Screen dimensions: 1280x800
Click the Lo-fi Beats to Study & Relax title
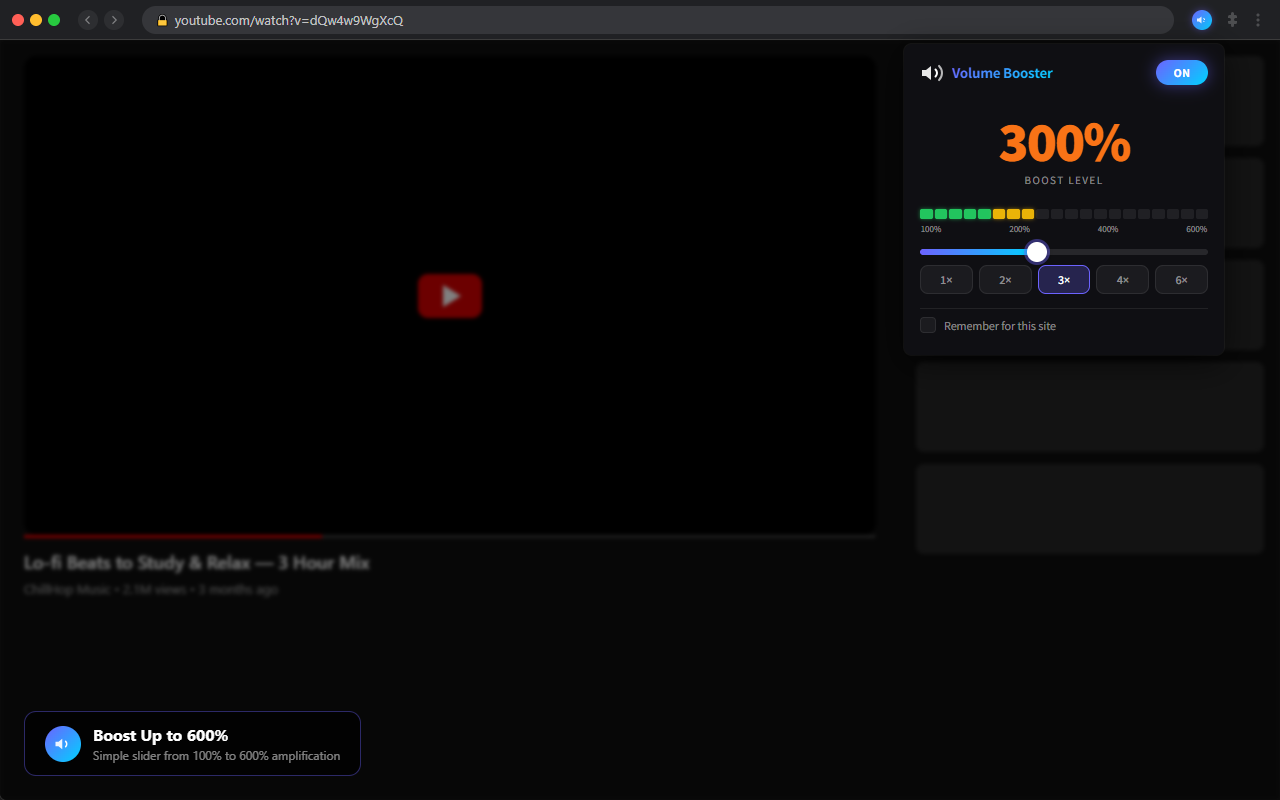click(197, 563)
